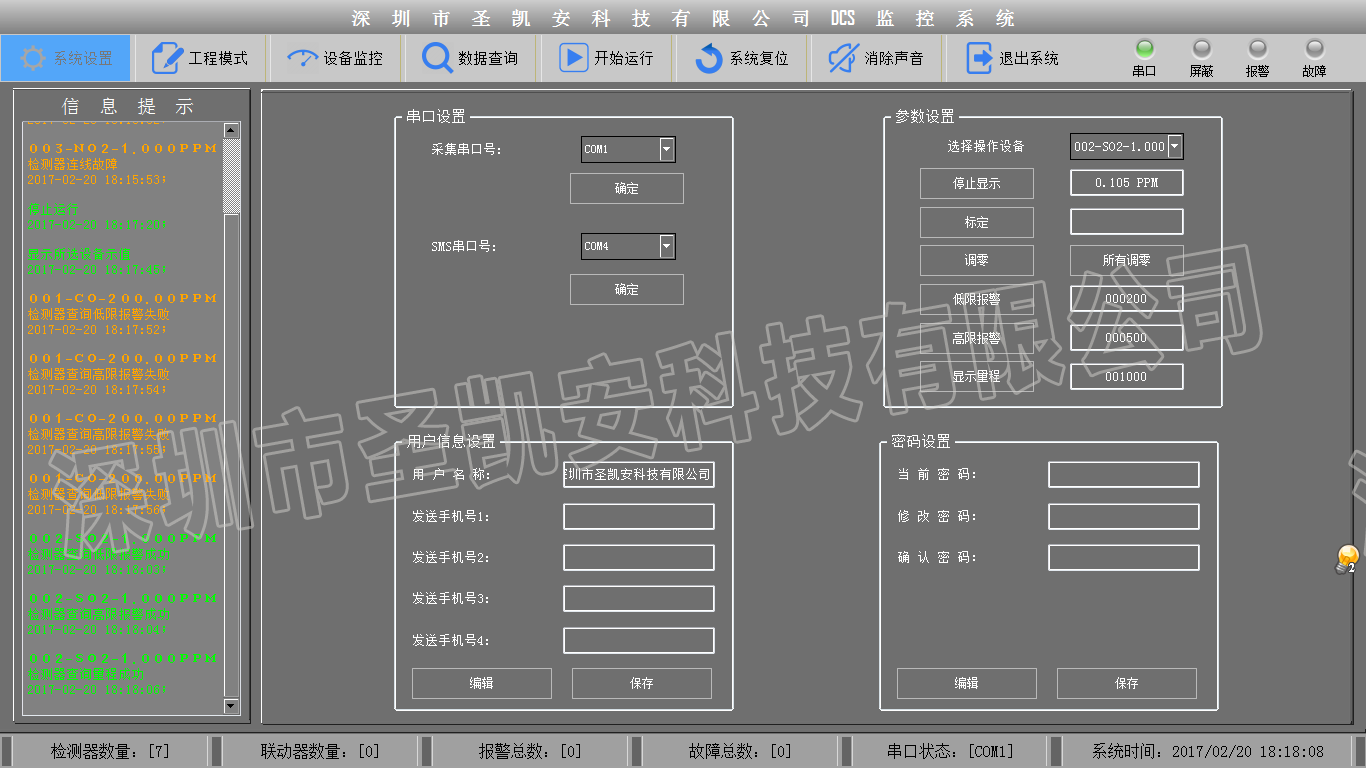Click 报警总数：[0] in status bar
The image size is (1366, 768).
(530, 751)
